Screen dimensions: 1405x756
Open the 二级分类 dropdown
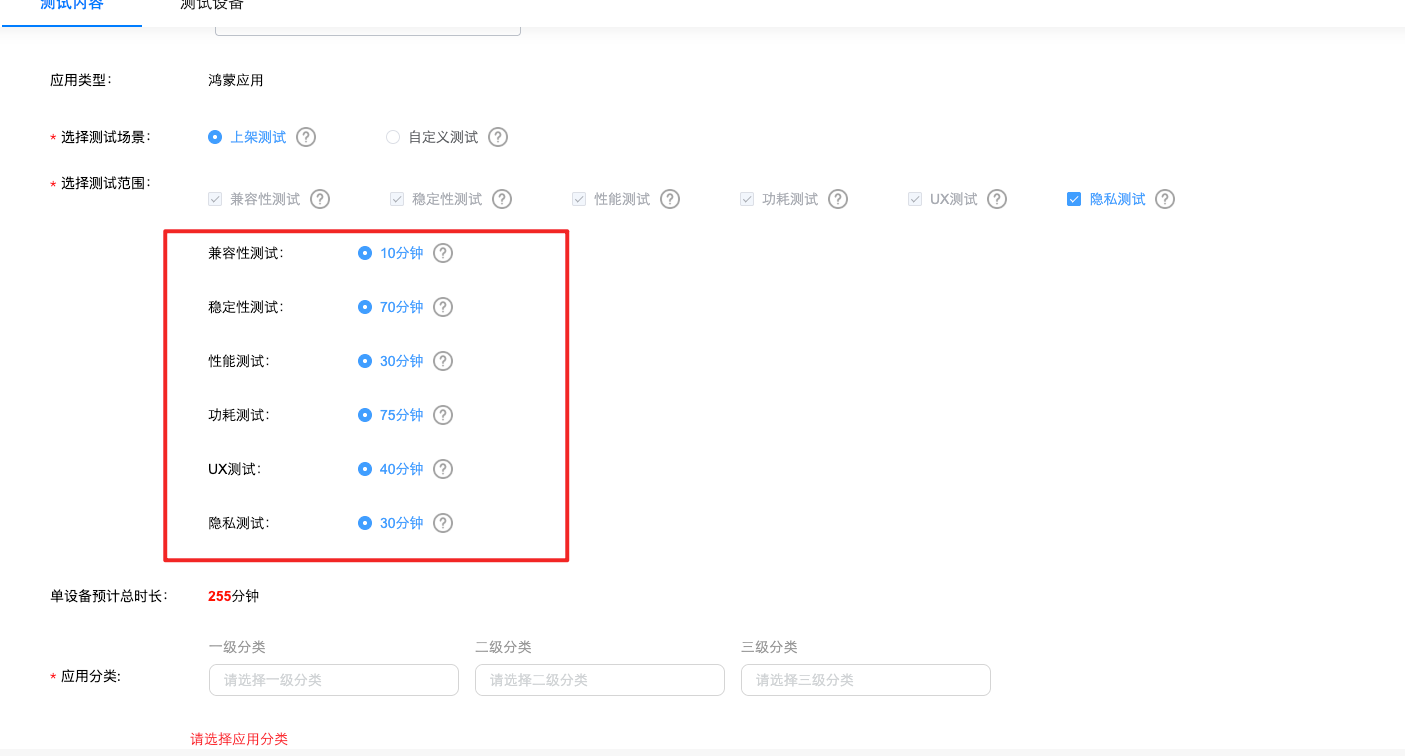(x=599, y=680)
